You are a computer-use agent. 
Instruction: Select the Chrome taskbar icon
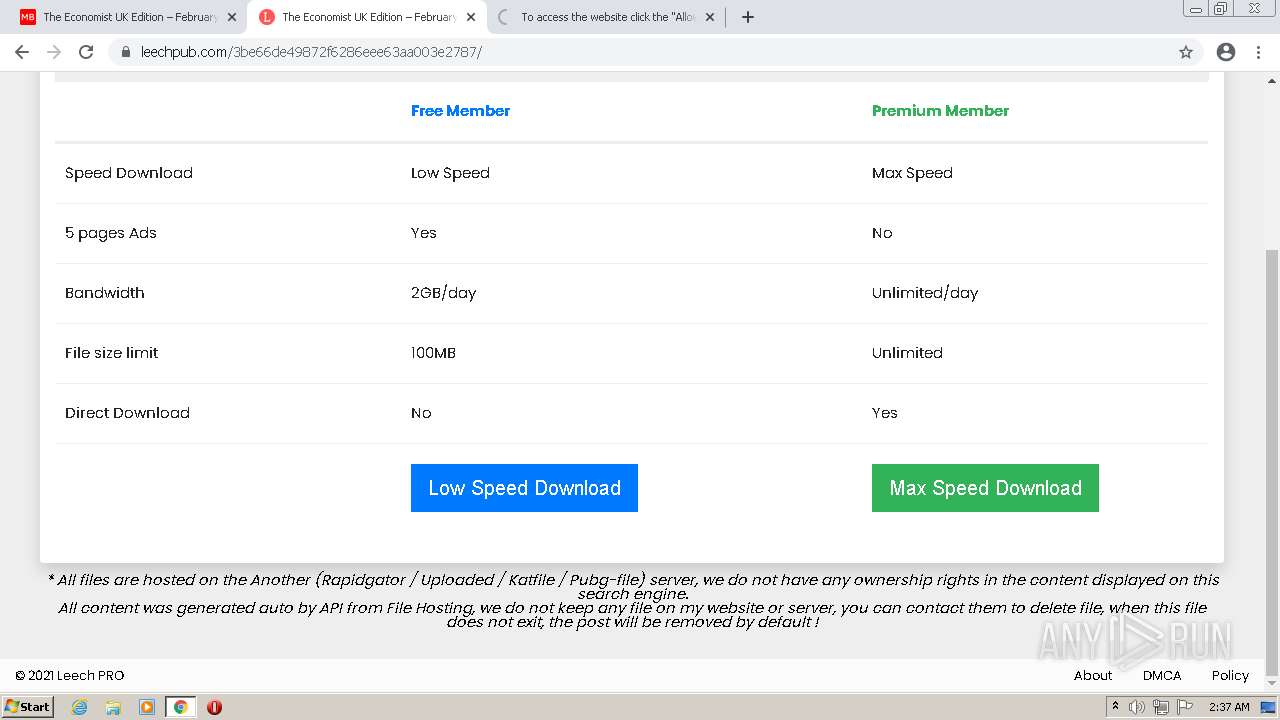[x=180, y=707]
